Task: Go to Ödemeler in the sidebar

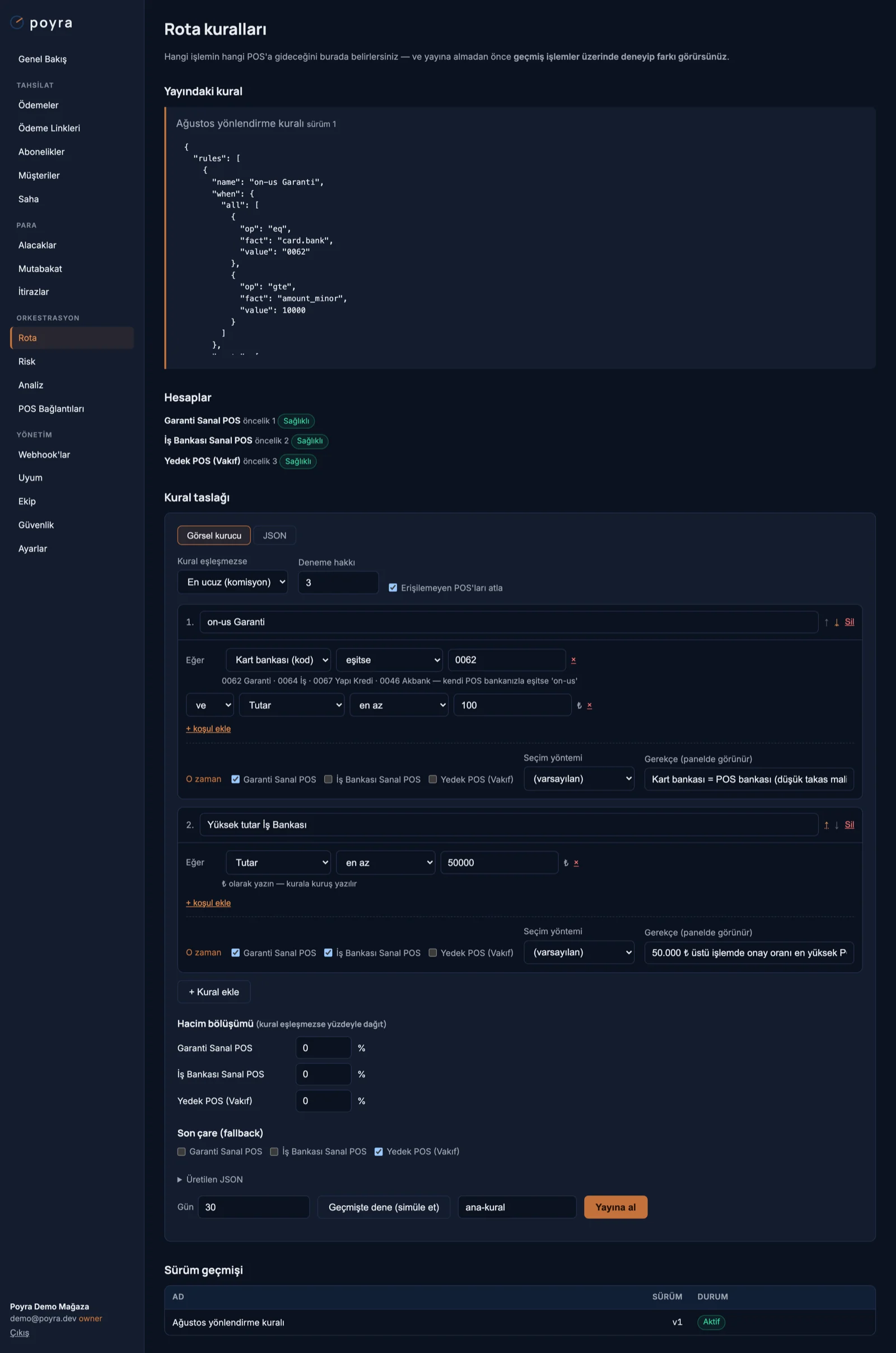Action: coord(72,105)
